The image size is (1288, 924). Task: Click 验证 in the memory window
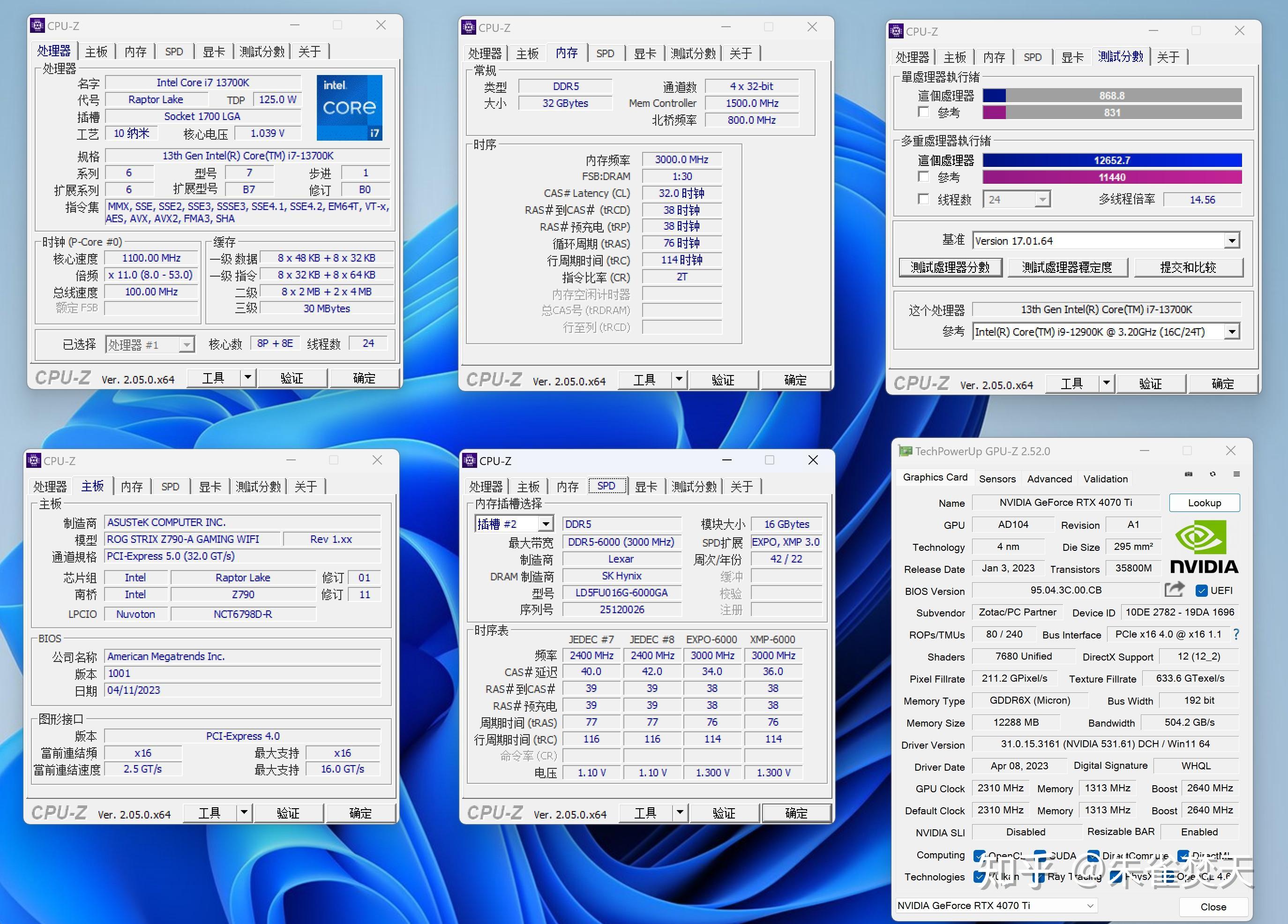click(x=723, y=380)
